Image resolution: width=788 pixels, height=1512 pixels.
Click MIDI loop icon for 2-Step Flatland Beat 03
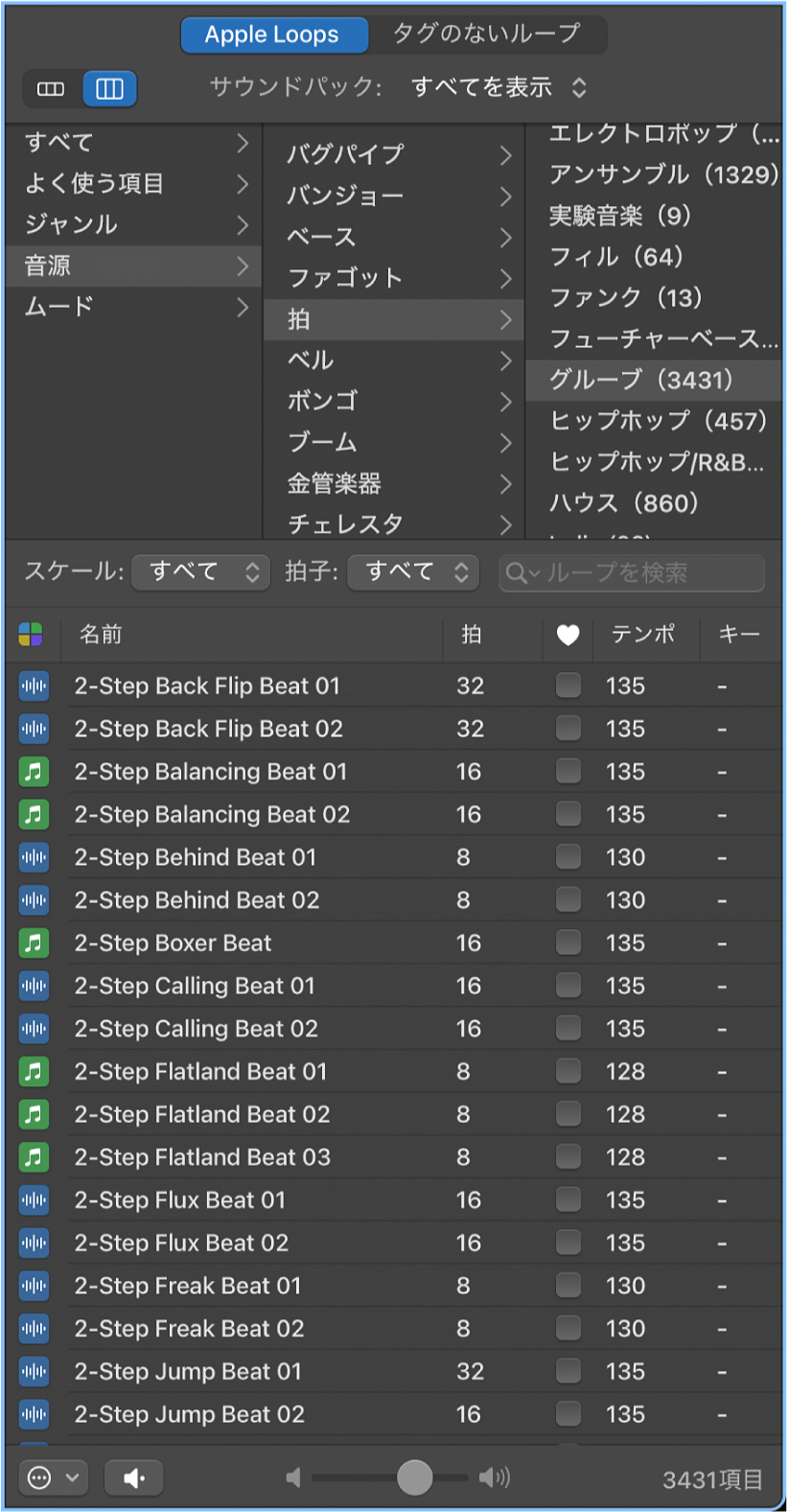tap(34, 1157)
